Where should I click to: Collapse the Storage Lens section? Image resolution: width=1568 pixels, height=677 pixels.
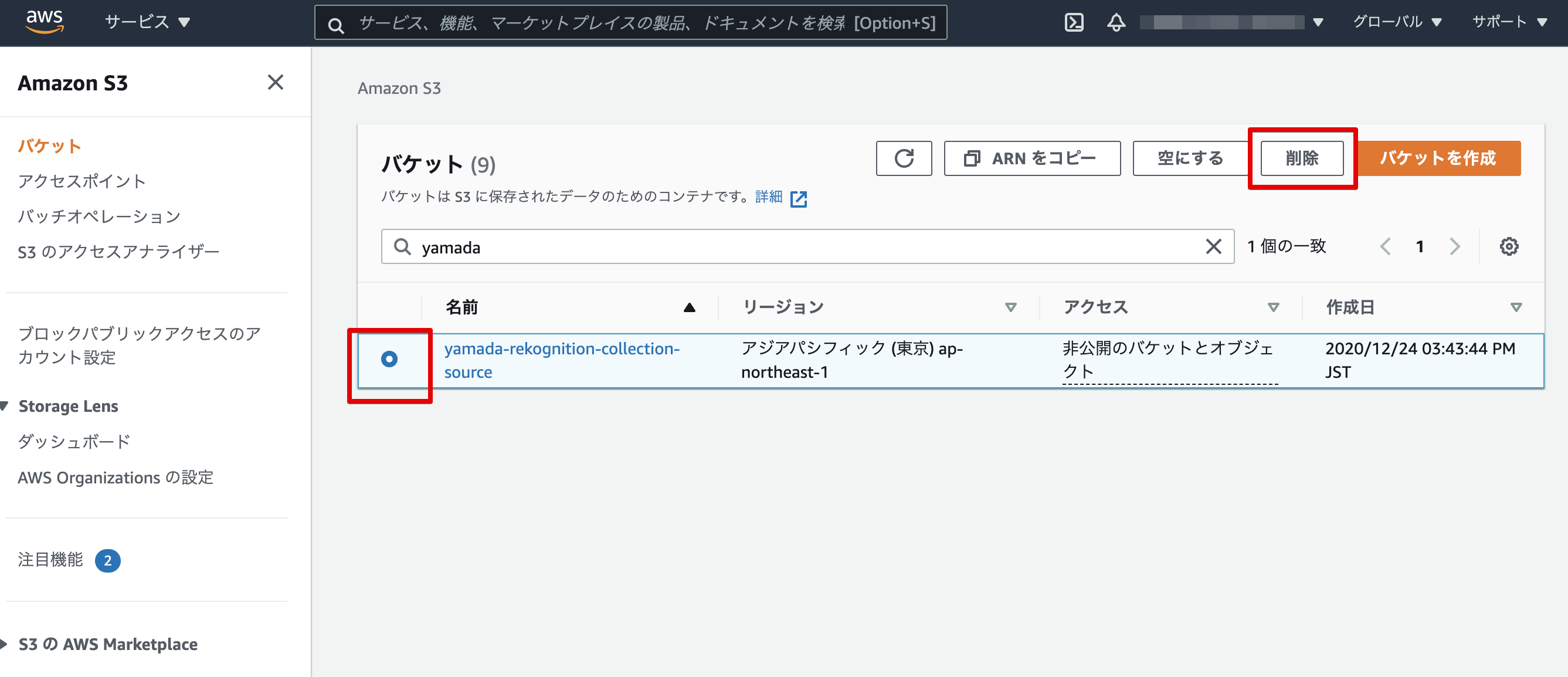[5, 406]
